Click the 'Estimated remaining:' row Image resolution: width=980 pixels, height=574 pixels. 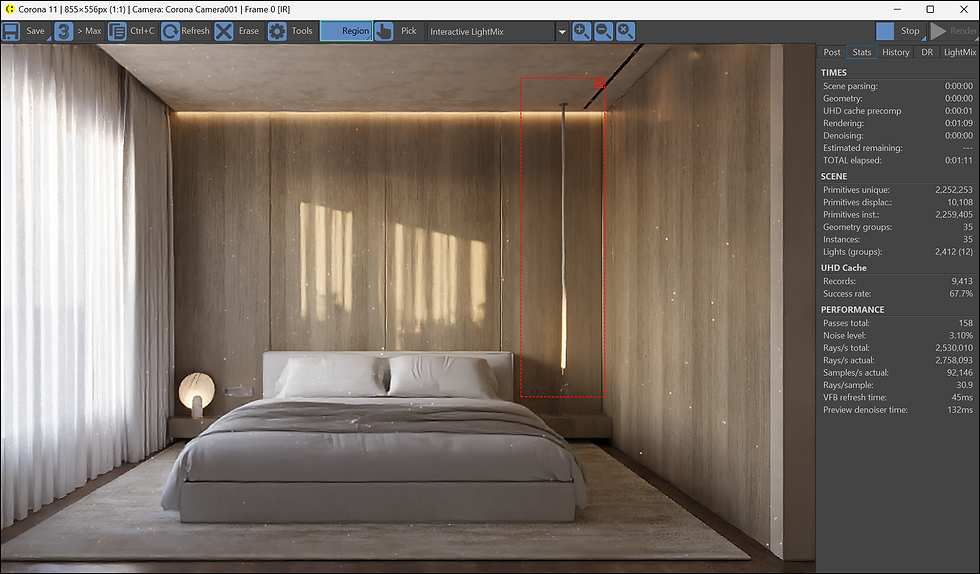898,148
